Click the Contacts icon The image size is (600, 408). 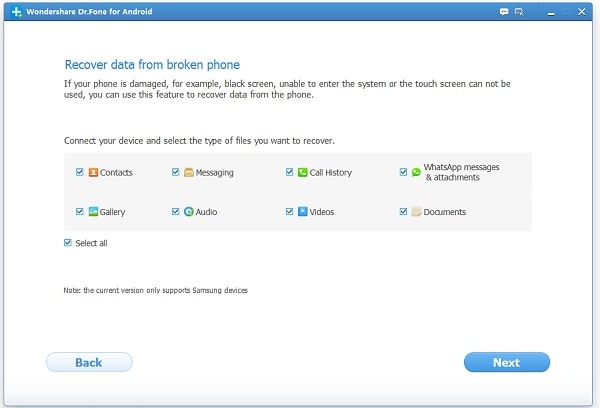(x=93, y=172)
